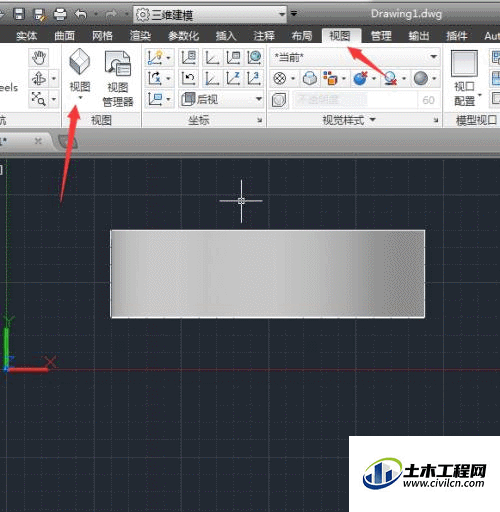Expand the Zoom tool dropdown arrow

coord(54,99)
